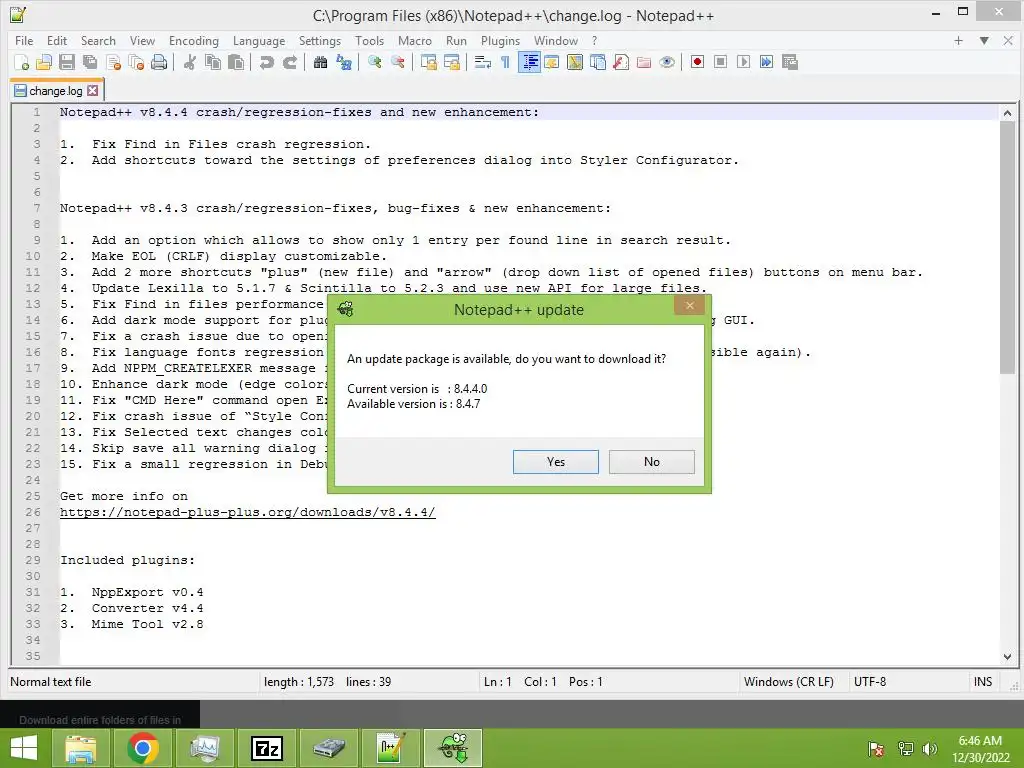Click the plus new-file button on menu bar
This screenshot has height=768, width=1024.
click(958, 40)
